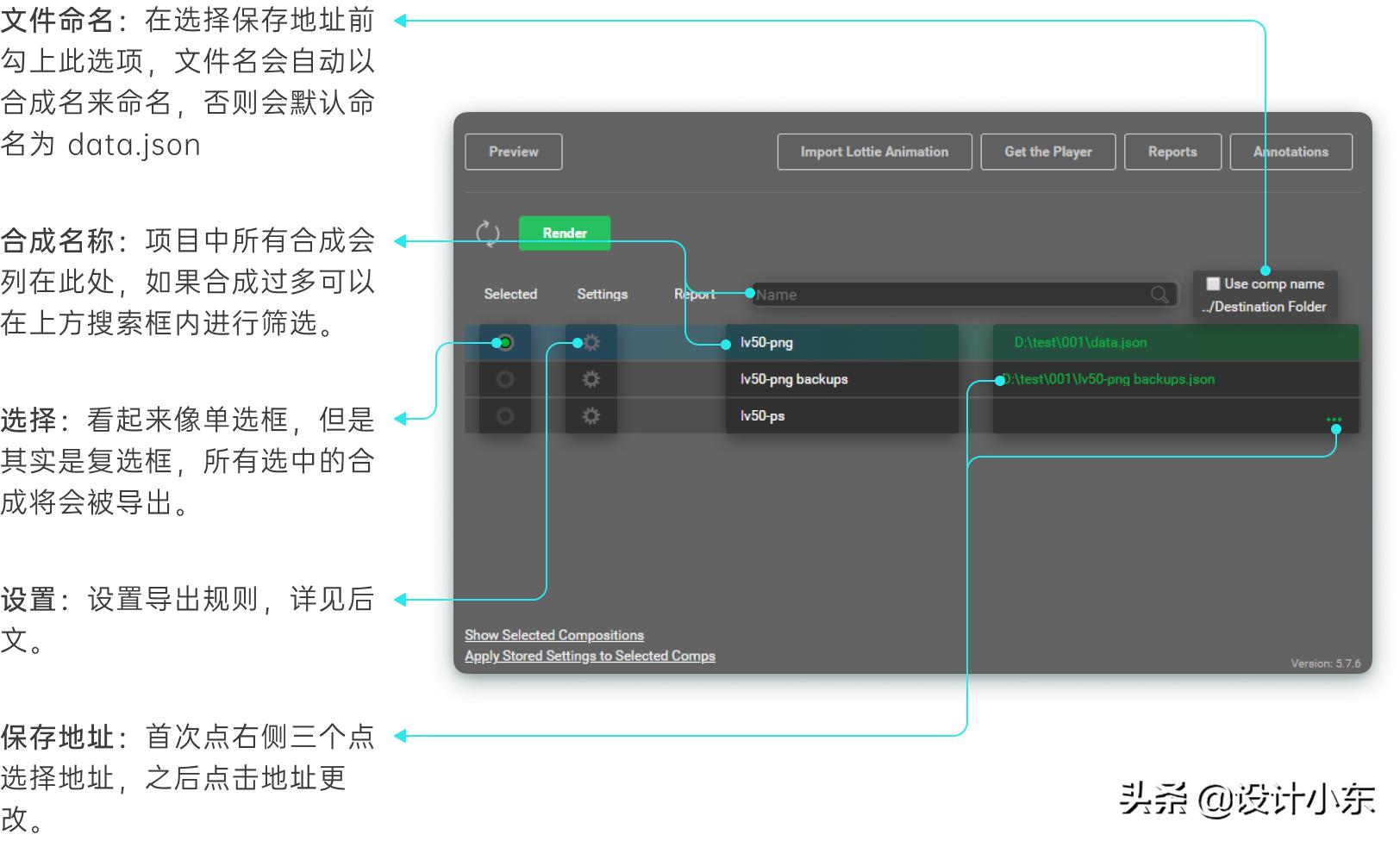The image size is (1400, 841).
Task: Click Get the Player button
Action: click(x=1048, y=152)
